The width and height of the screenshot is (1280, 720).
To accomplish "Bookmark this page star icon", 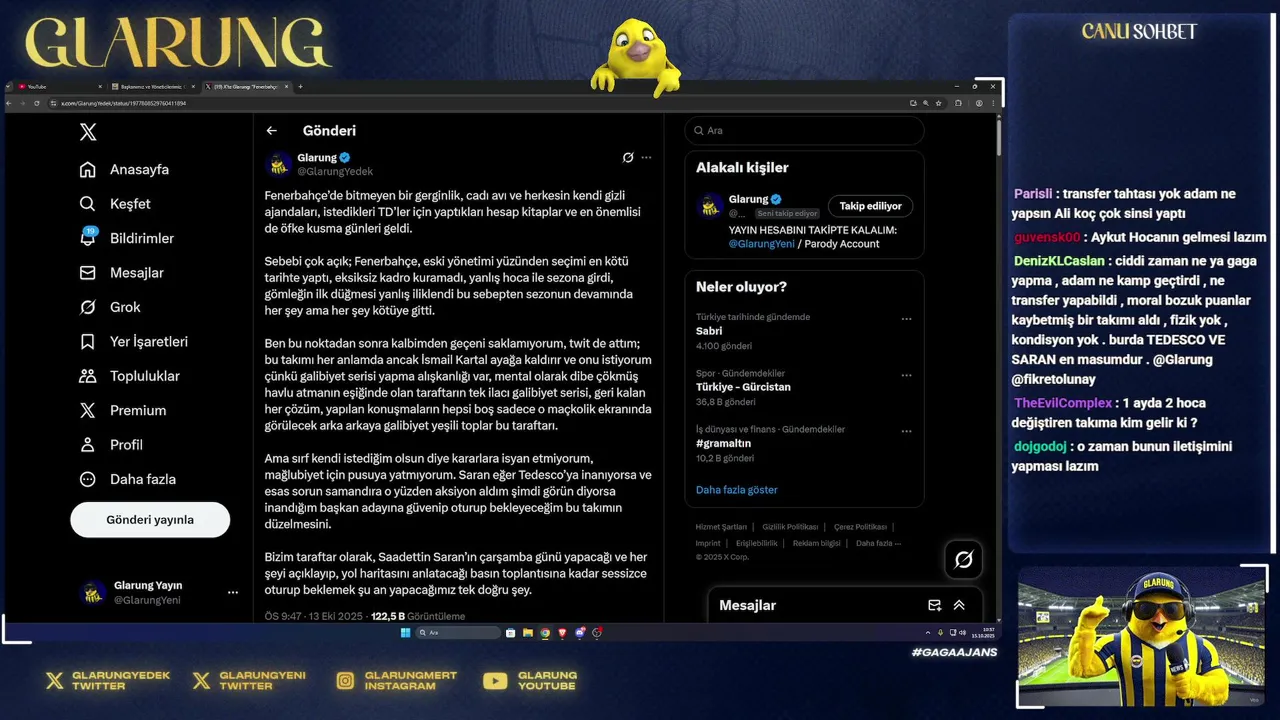I will (x=938, y=103).
